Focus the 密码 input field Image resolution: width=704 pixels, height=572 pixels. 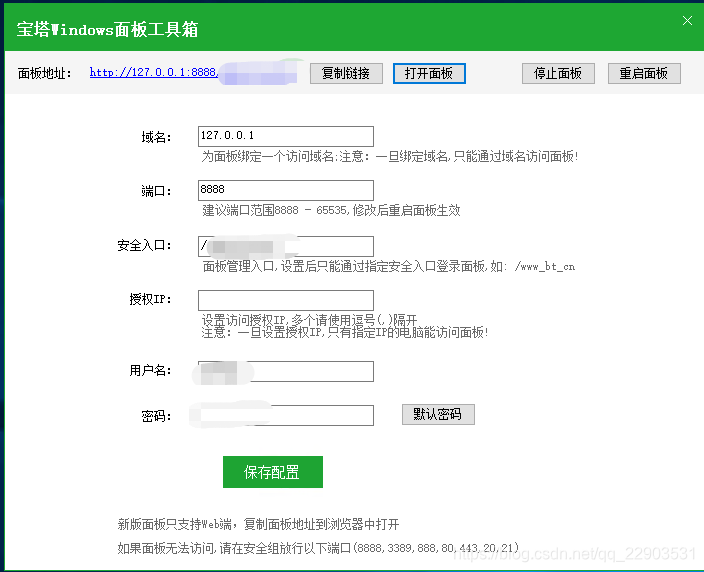(x=286, y=415)
